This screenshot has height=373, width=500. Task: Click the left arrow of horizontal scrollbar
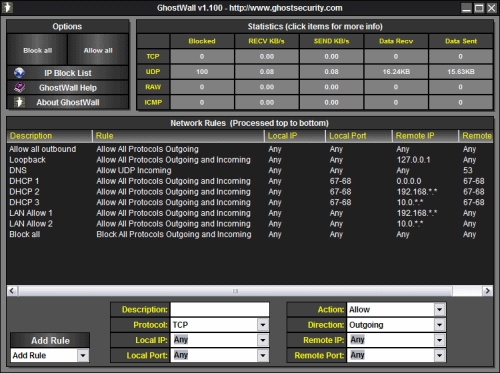(12, 291)
